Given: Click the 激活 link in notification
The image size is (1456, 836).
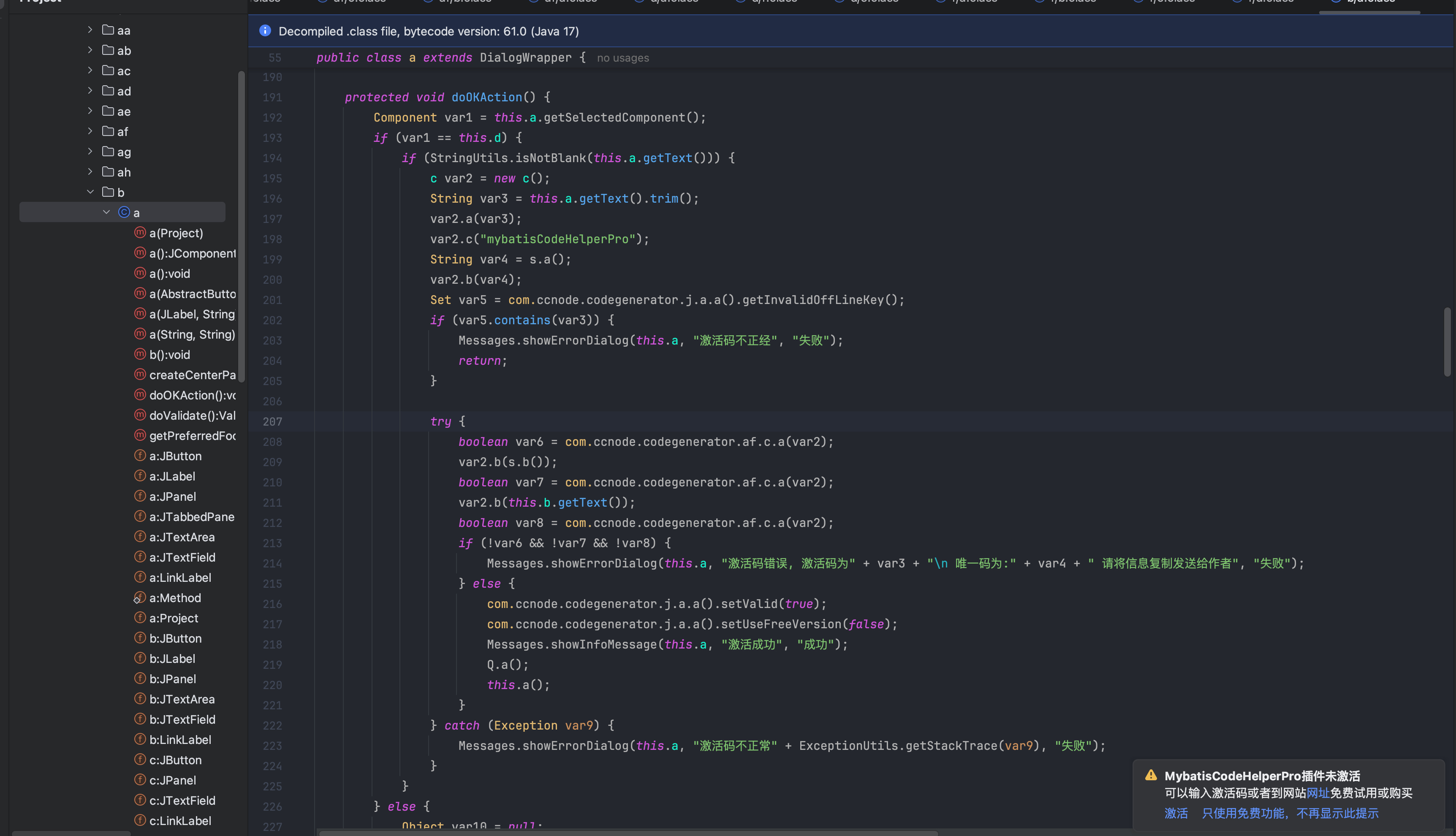Looking at the screenshot, I should click(x=1176, y=813).
